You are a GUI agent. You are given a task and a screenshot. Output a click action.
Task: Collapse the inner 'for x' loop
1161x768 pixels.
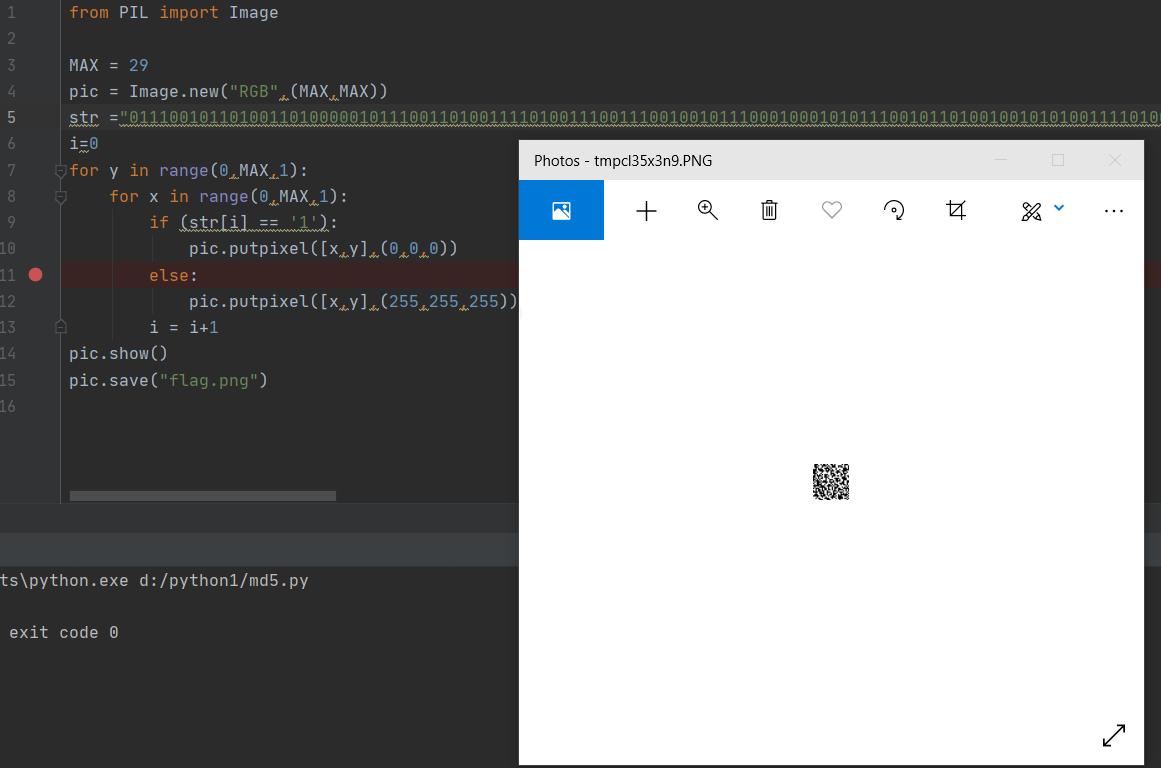[x=60, y=197]
